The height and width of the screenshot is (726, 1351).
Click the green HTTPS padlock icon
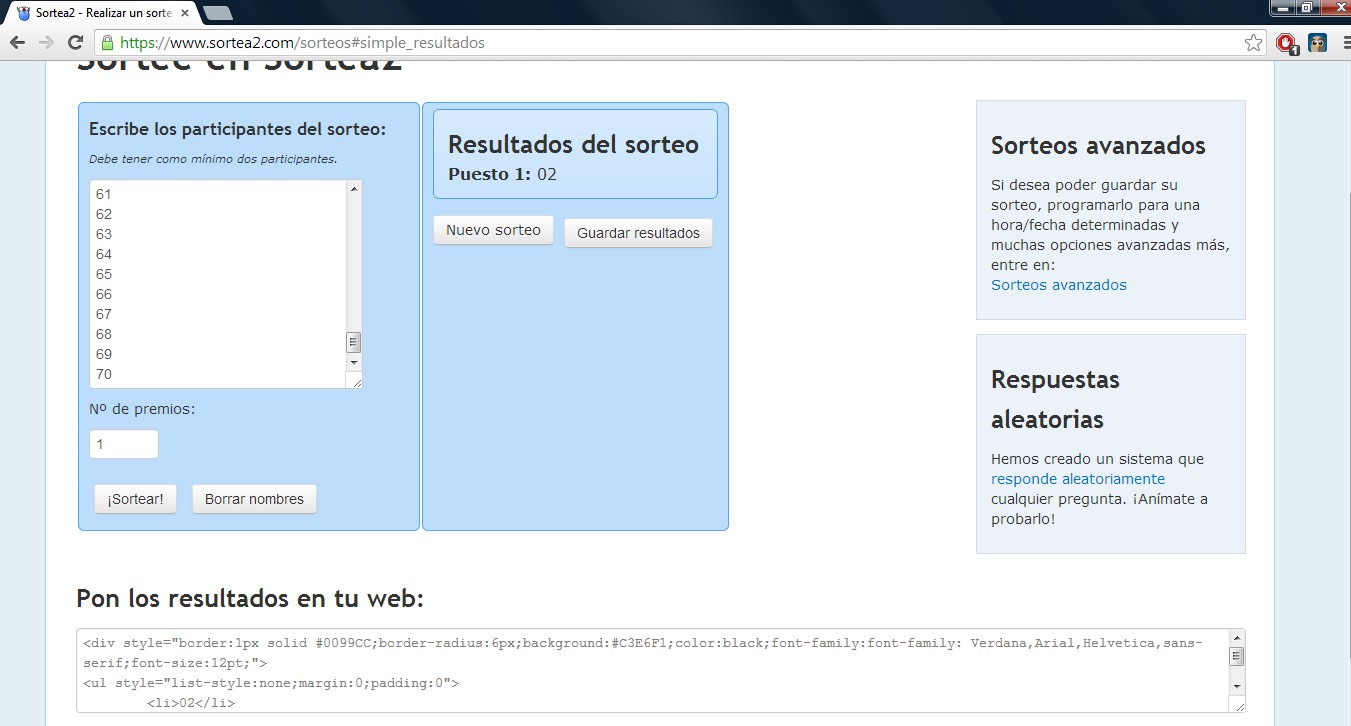tap(106, 43)
